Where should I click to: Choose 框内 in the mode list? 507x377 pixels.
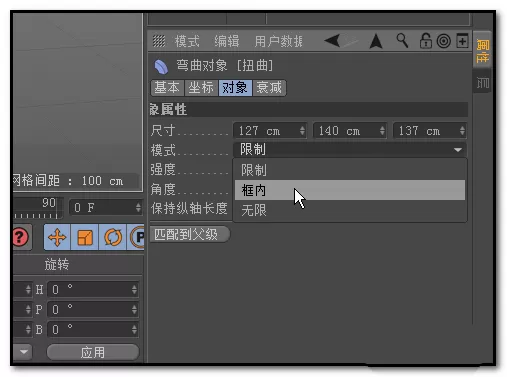[x=350, y=190]
